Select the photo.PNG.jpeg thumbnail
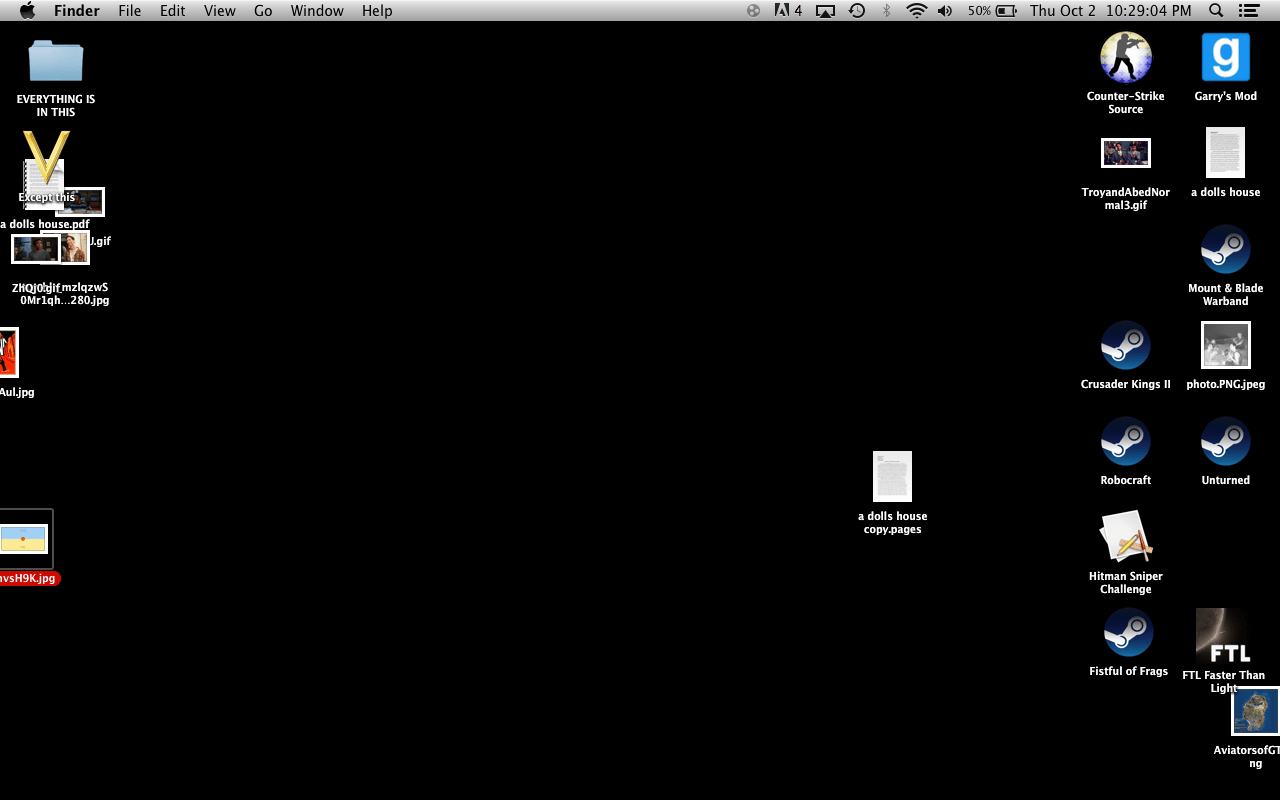This screenshot has width=1280, height=800. pyautogui.click(x=1226, y=345)
